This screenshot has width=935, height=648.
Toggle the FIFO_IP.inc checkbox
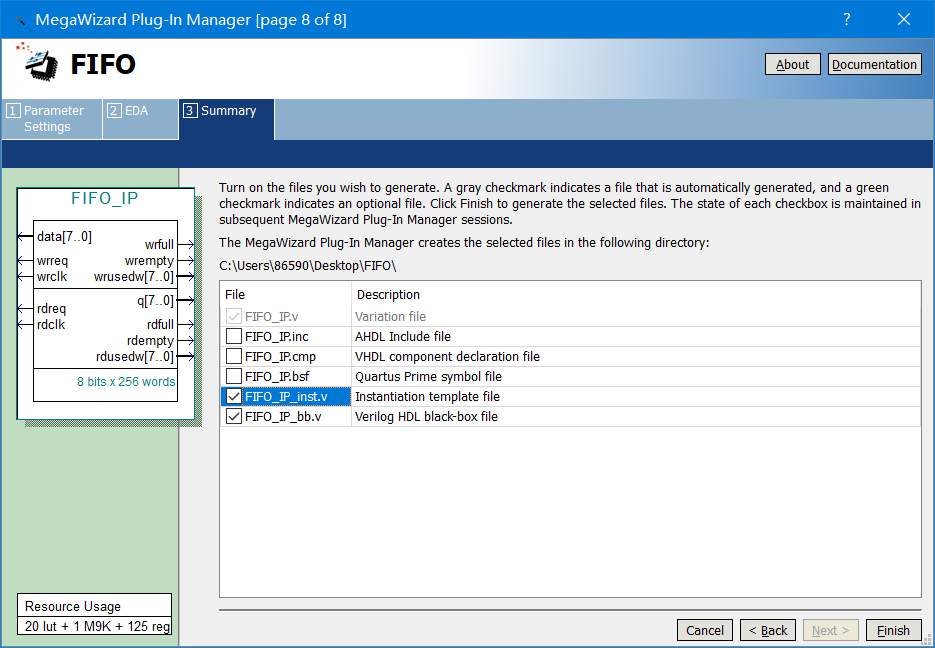tap(234, 336)
